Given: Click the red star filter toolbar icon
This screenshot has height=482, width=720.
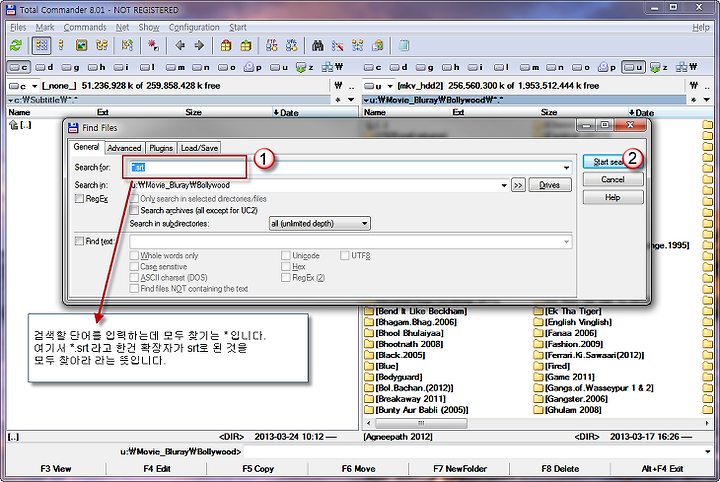Looking at the screenshot, I should coord(153,45).
